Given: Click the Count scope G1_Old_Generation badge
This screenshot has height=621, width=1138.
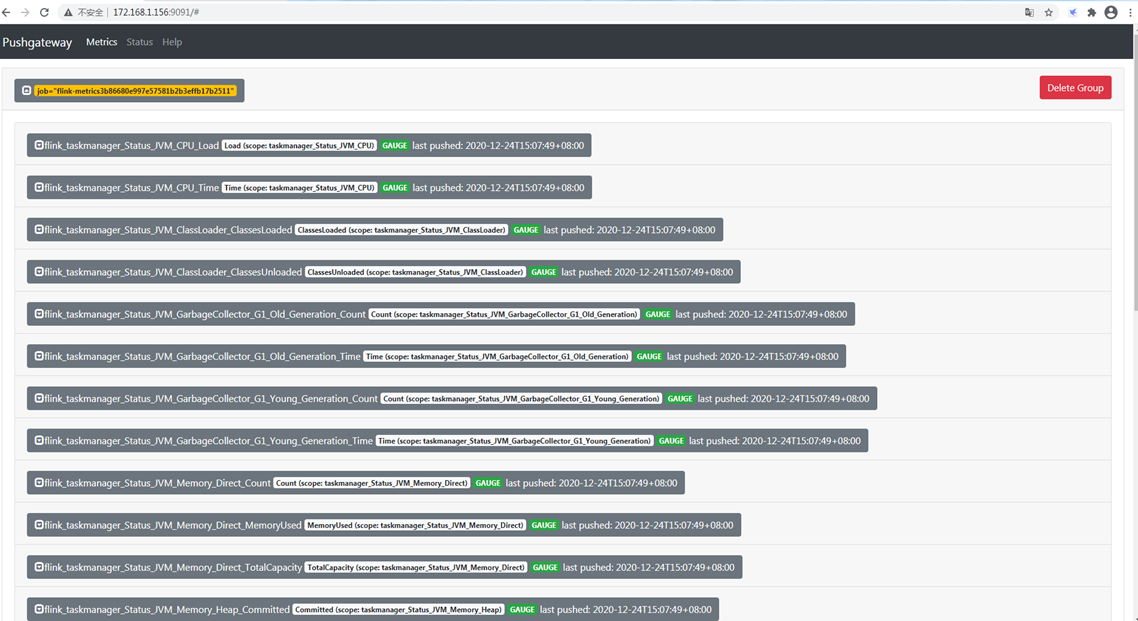Looking at the screenshot, I should click(x=504, y=314).
